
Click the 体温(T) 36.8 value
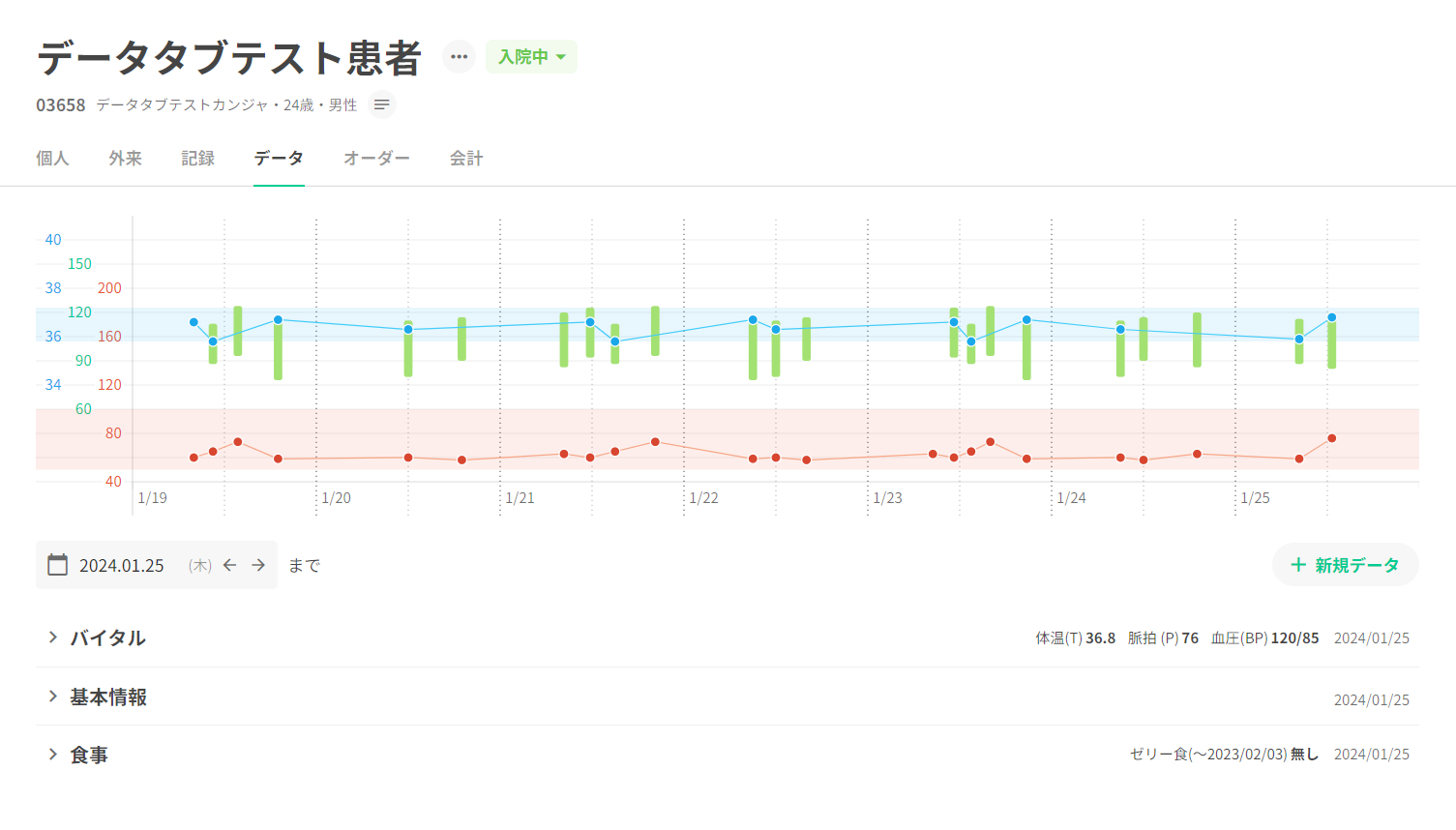[x=1075, y=638]
